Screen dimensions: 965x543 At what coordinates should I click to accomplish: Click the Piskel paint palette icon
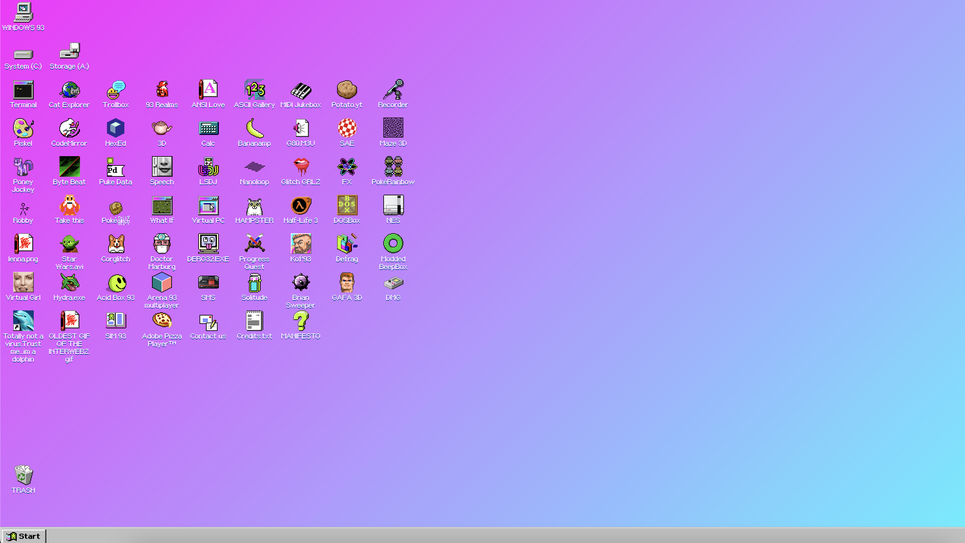click(23, 129)
